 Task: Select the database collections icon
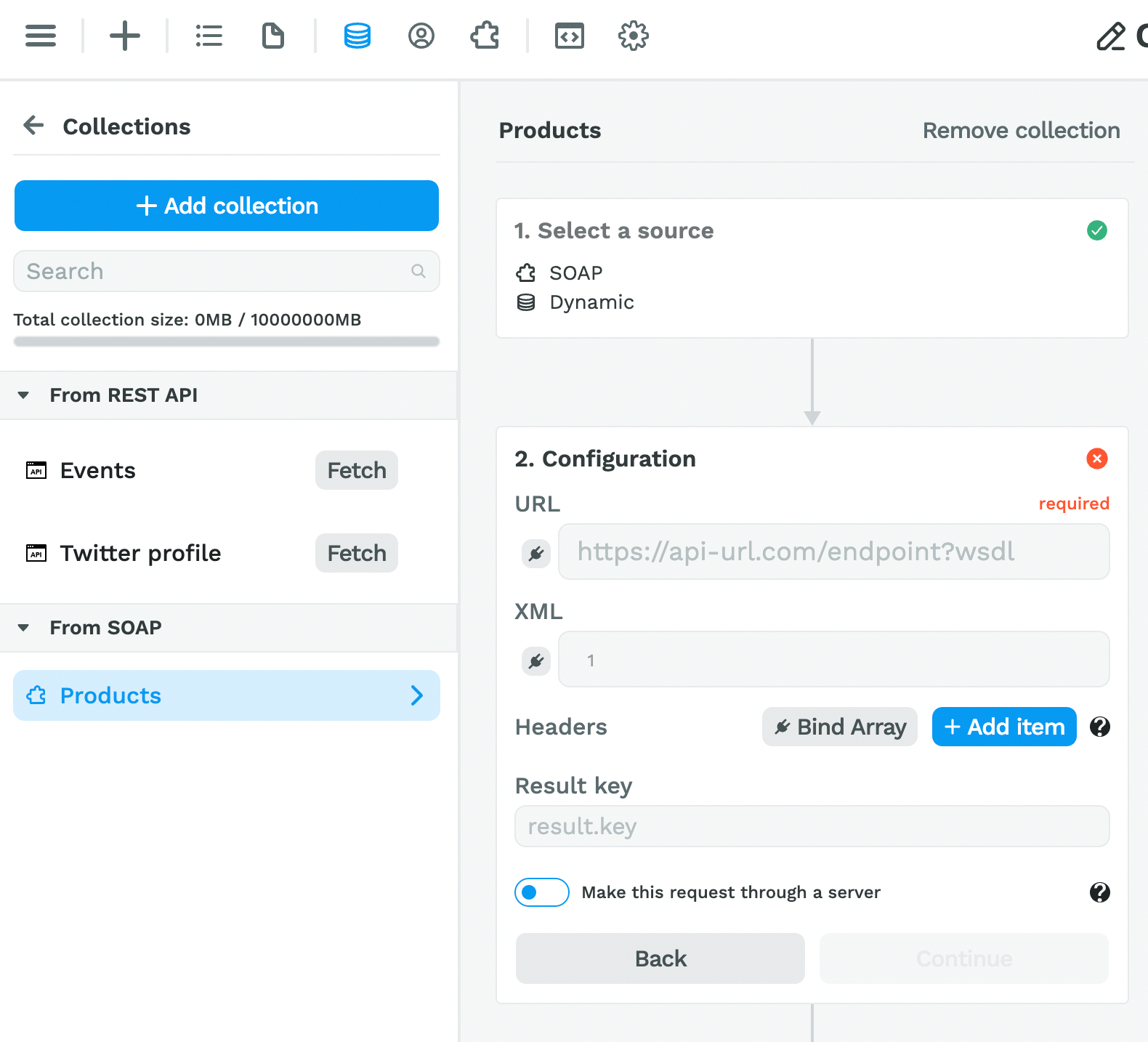[x=357, y=36]
